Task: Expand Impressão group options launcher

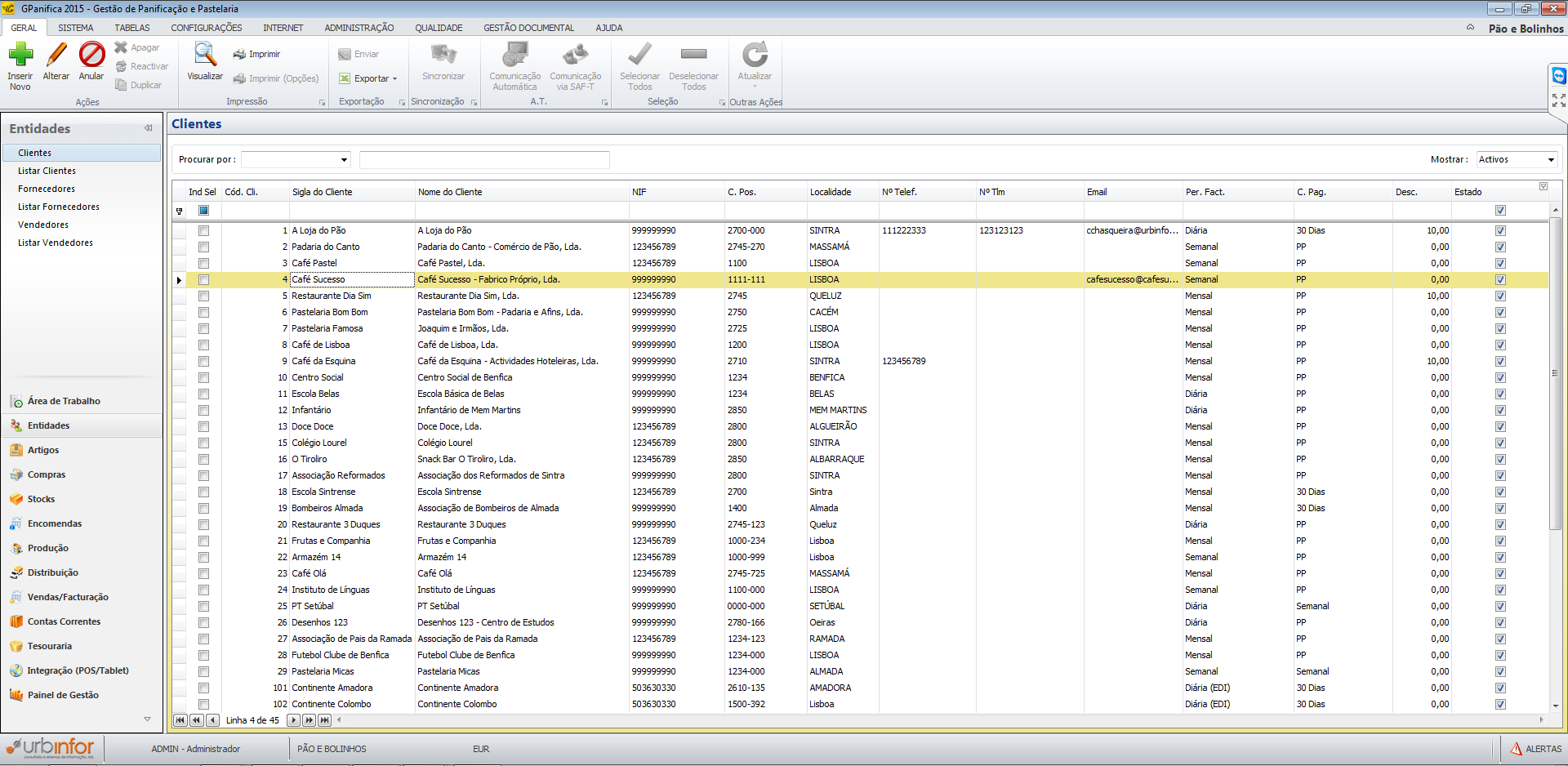Action: coord(322,102)
